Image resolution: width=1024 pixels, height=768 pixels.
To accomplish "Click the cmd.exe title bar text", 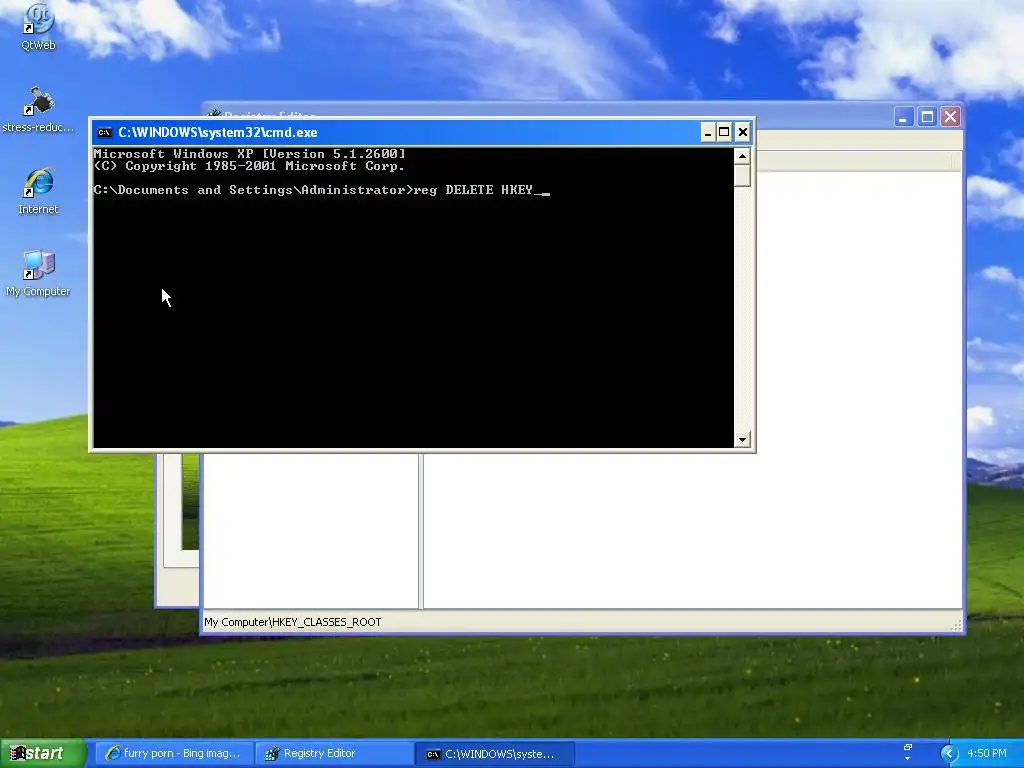I will [x=217, y=133].
